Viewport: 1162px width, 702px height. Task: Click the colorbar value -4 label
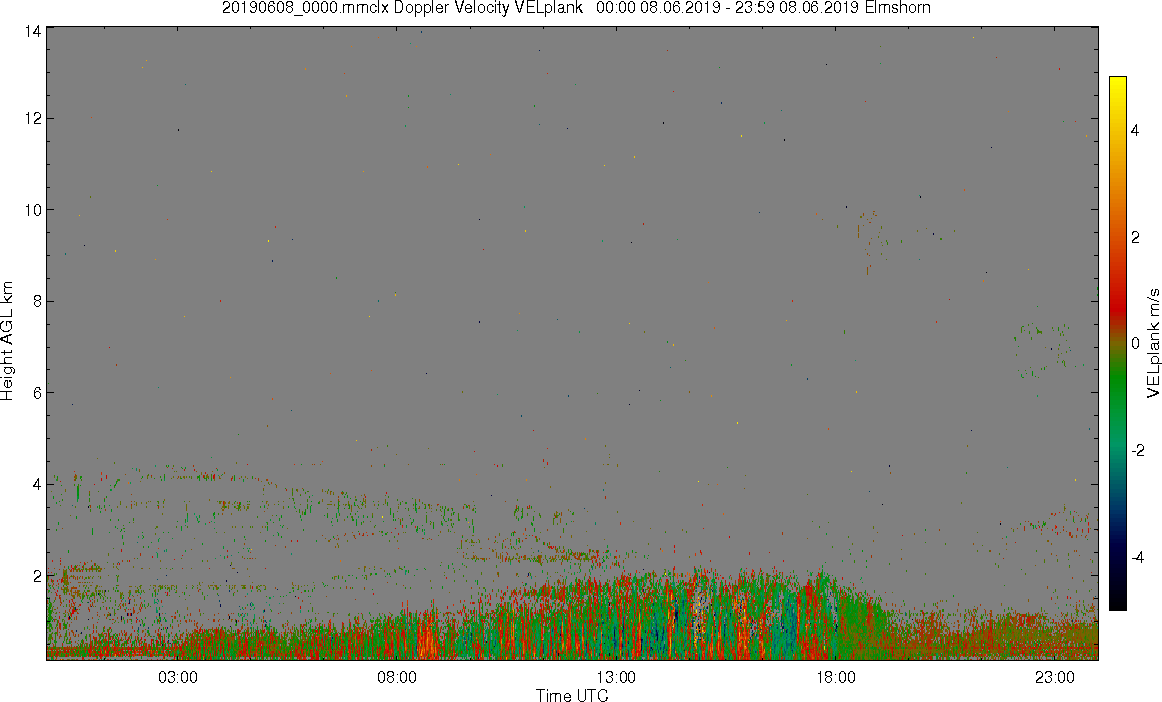(x=1137, y=557)
